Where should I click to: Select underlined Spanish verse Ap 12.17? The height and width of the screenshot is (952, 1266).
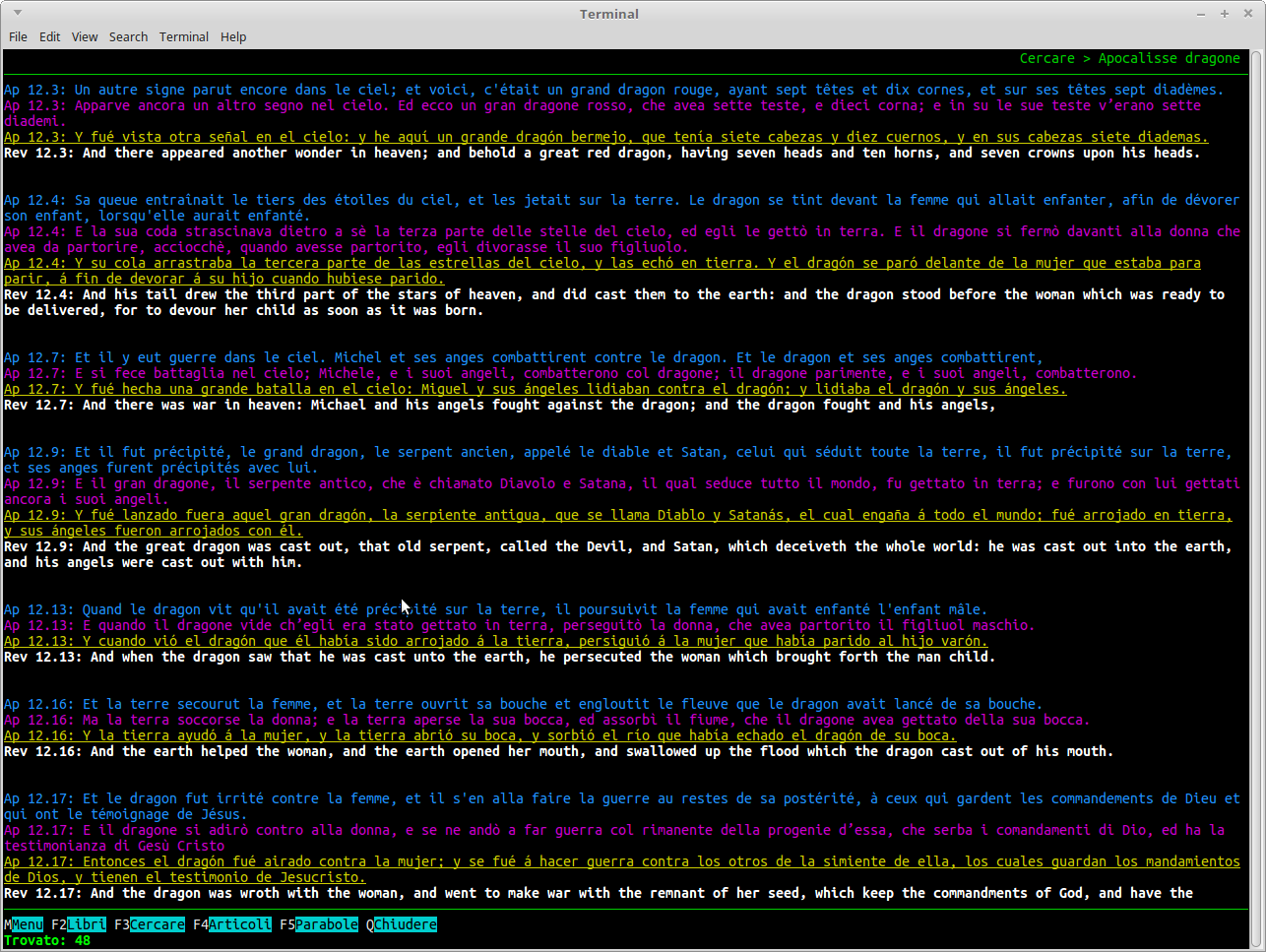(622, 869)
